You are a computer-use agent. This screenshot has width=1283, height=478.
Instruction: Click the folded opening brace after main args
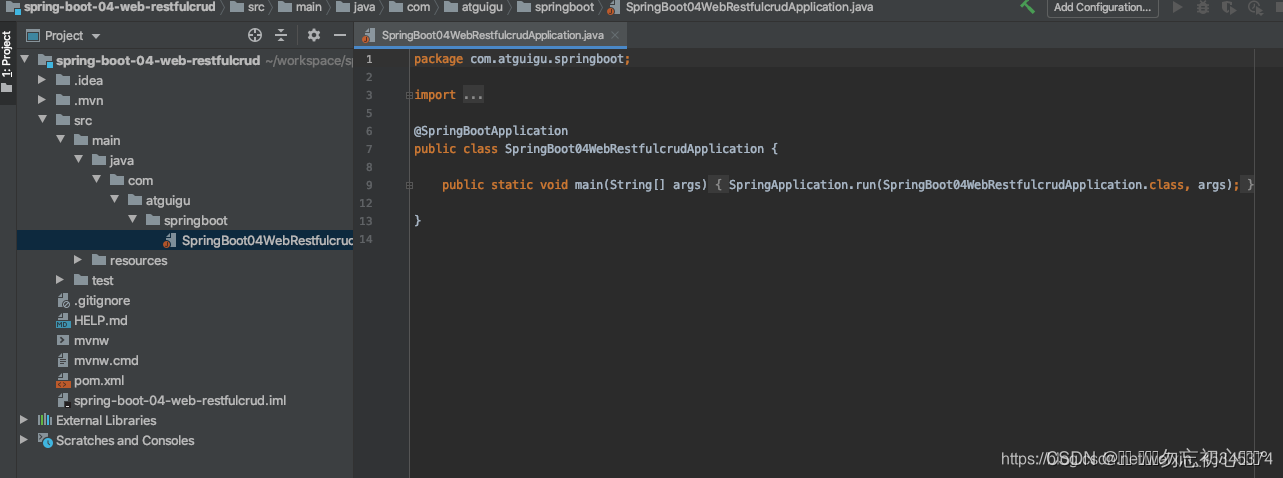click(x=718, y=185)
